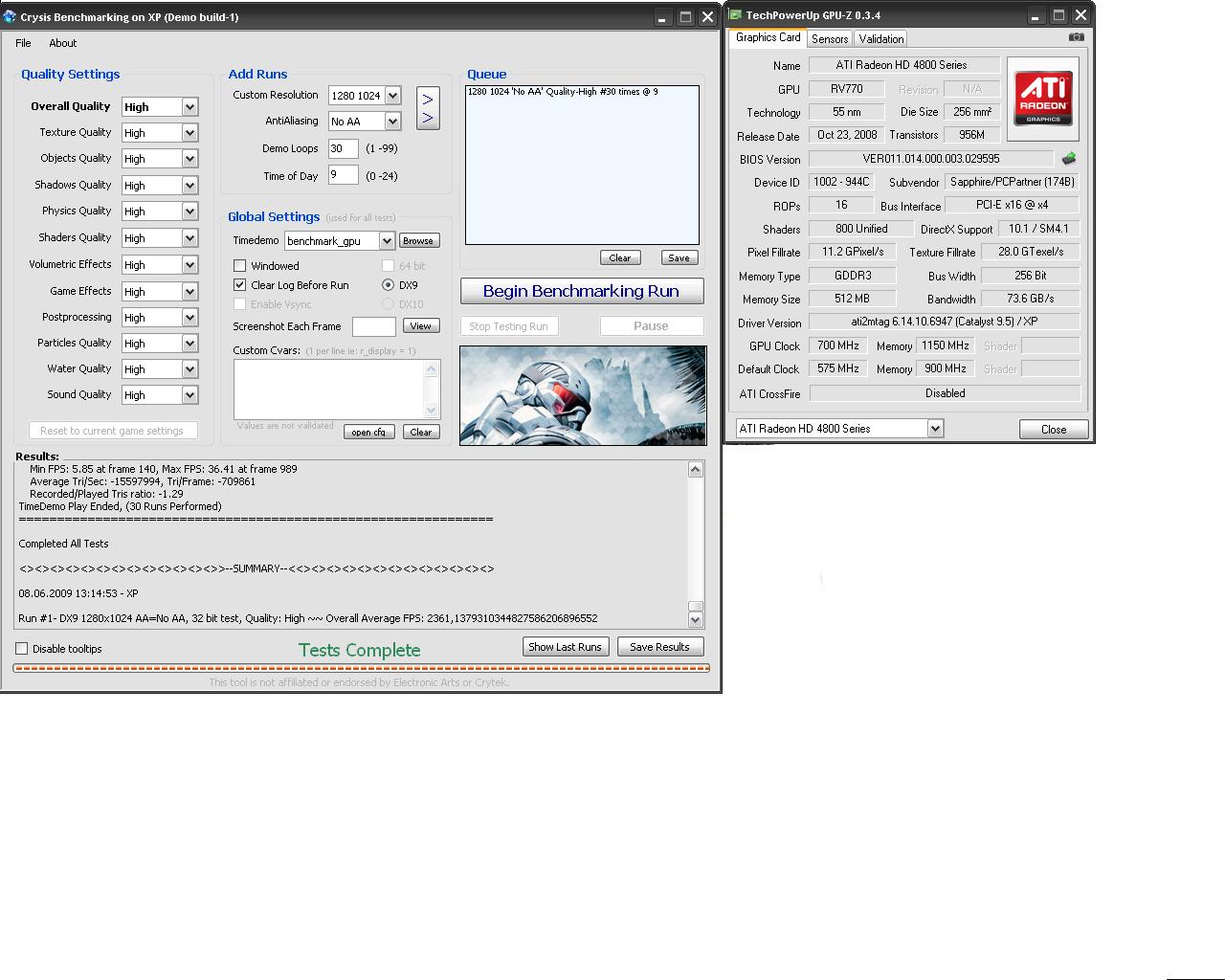The image size is (1225, 980).
Task: Expand the Sound Quality dropdown
Action: pos(189,395)
